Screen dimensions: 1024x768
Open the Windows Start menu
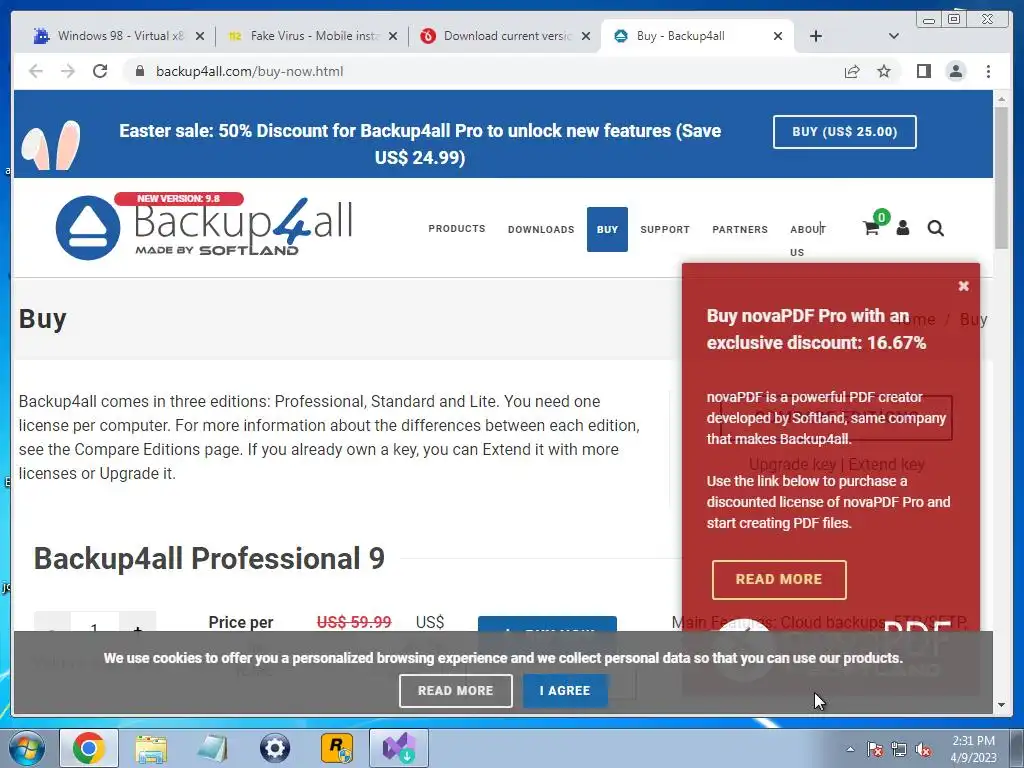pyautogui.click(x=27, y=748)
